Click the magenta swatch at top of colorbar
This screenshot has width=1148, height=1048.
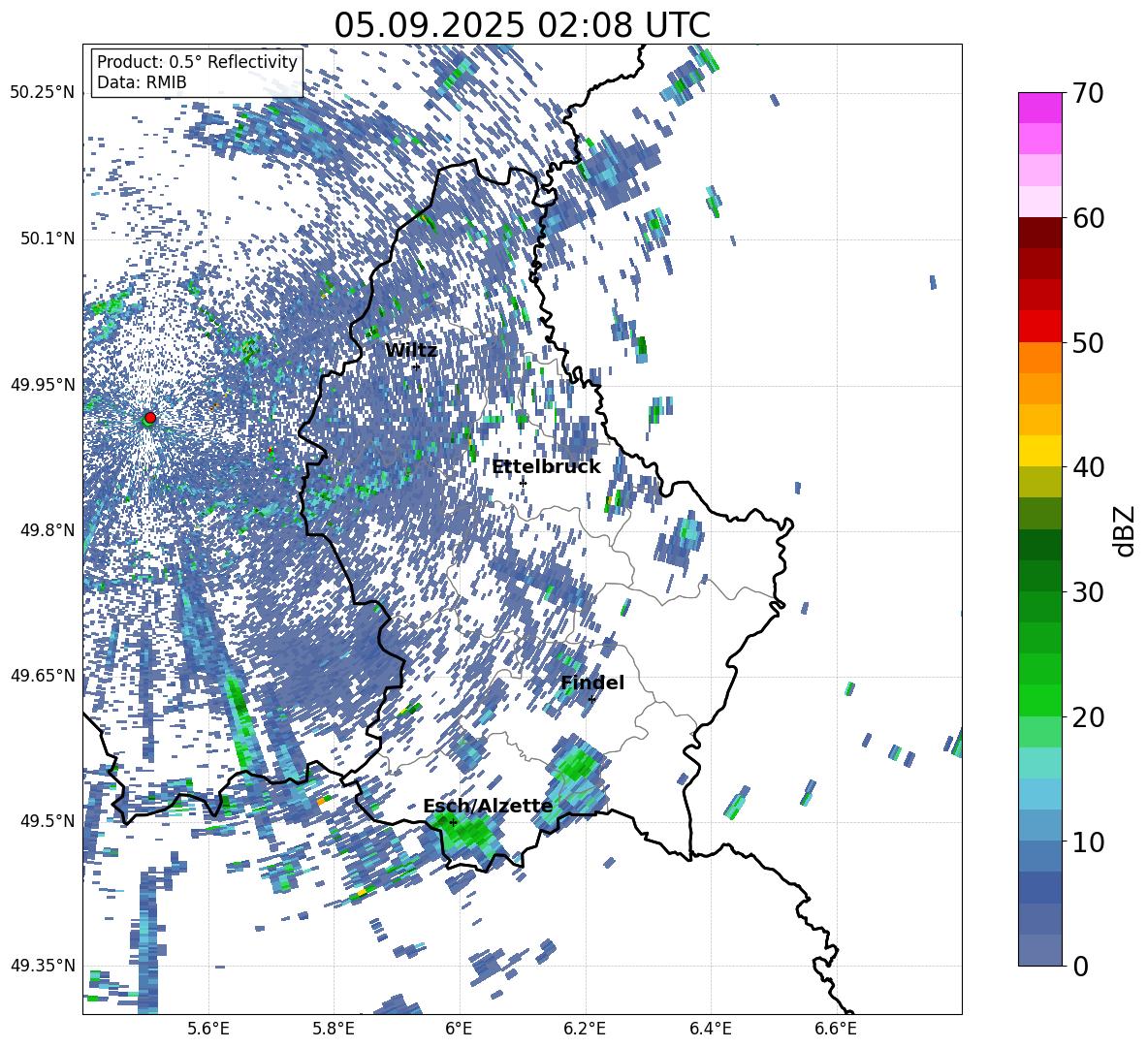click(x=1039, y=108)
